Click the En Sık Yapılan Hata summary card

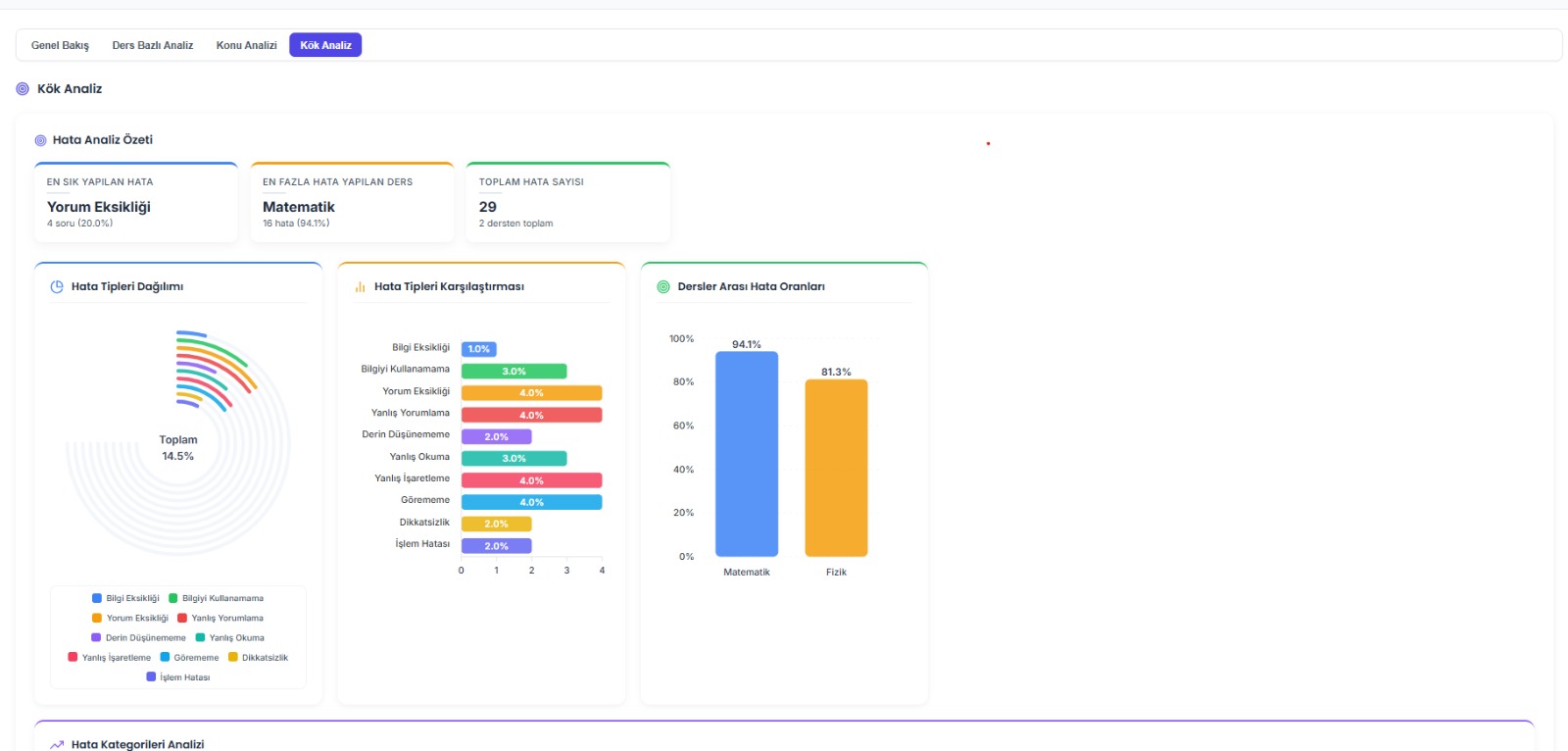136,203
